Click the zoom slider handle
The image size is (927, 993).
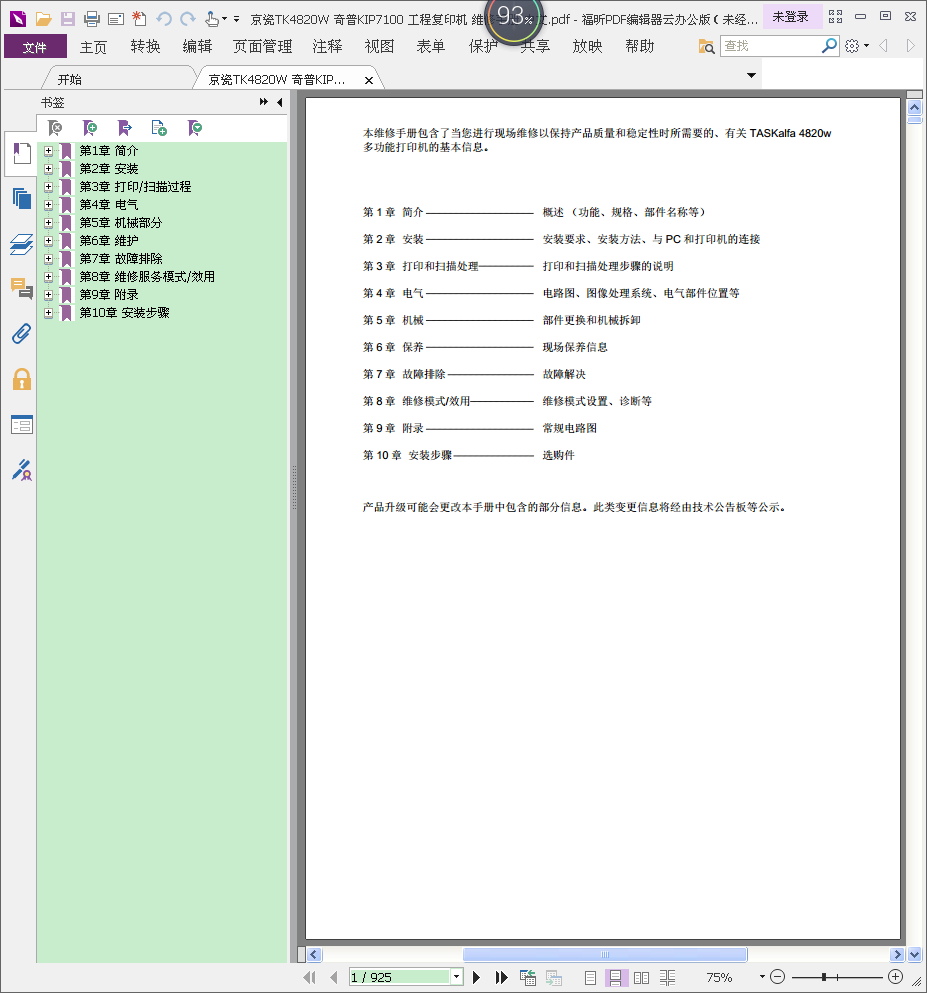(824, 977)
